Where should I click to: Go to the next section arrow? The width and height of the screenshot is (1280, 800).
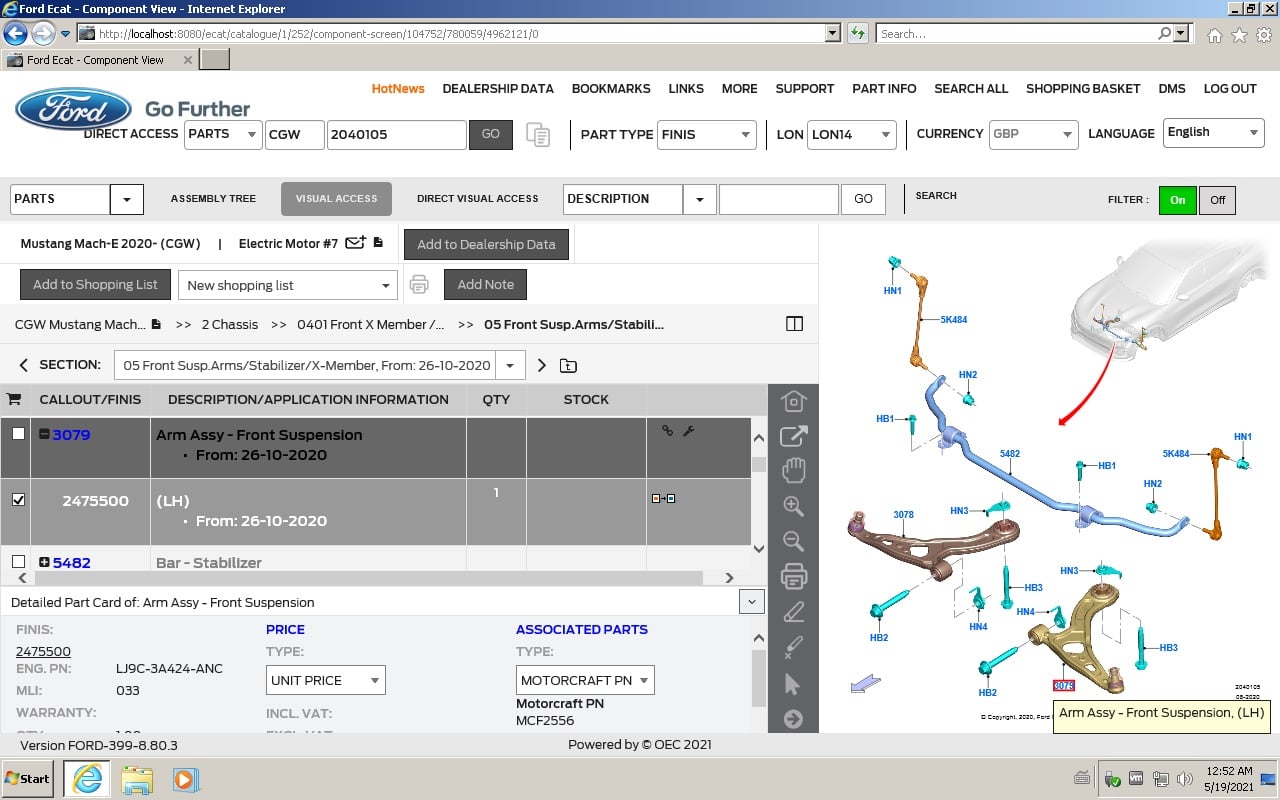[x=542, y=365]
